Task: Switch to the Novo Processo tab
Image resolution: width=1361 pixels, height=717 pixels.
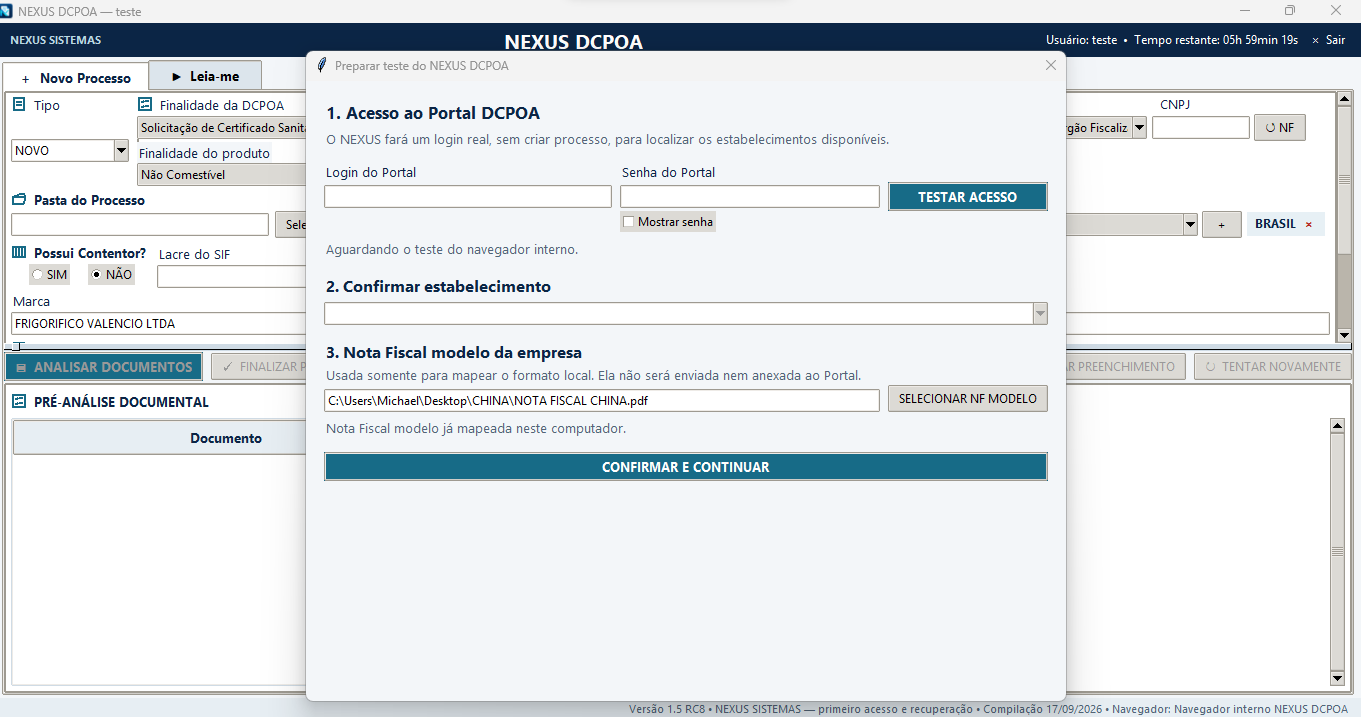Action: tap(76, 78)
